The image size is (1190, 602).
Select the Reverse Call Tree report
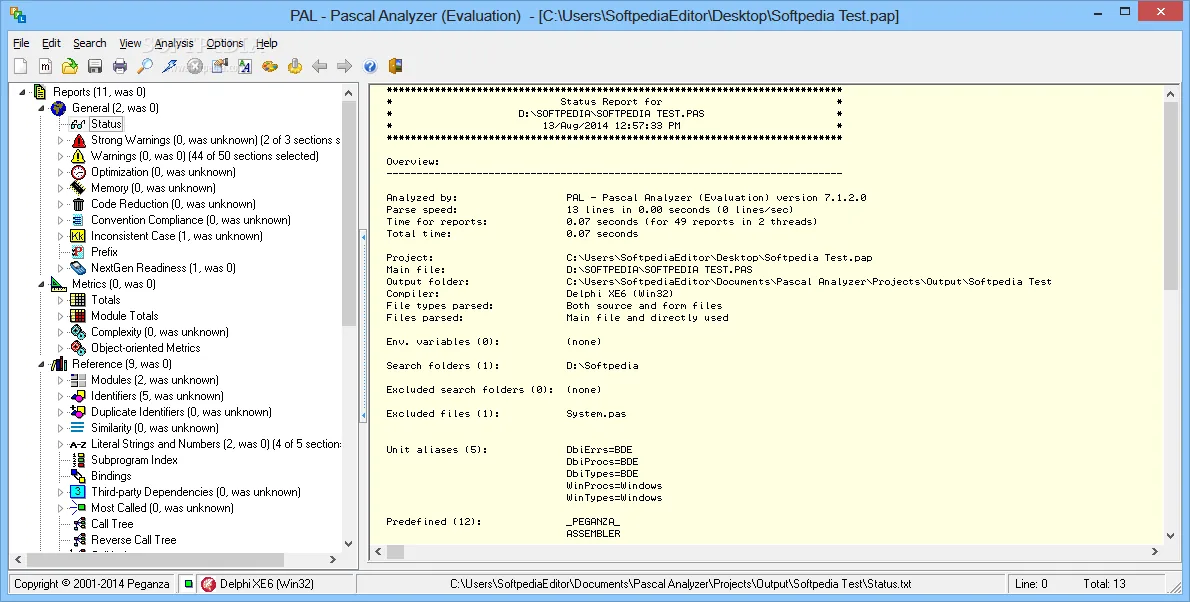point(134,540)
